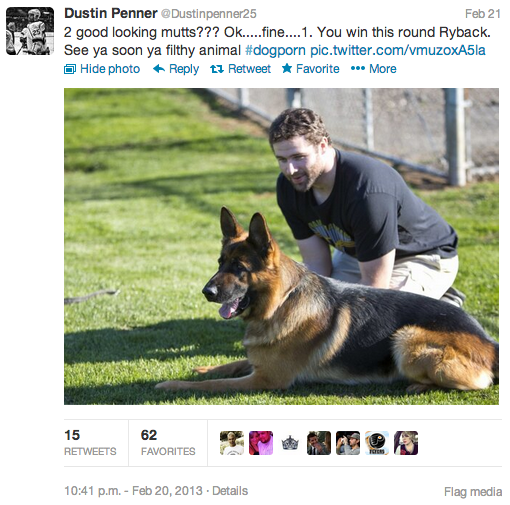510x505 pixels.
Task: Click the @Dustinpenner25 handle
Action: pyautogui.click(x=209, y=14)
